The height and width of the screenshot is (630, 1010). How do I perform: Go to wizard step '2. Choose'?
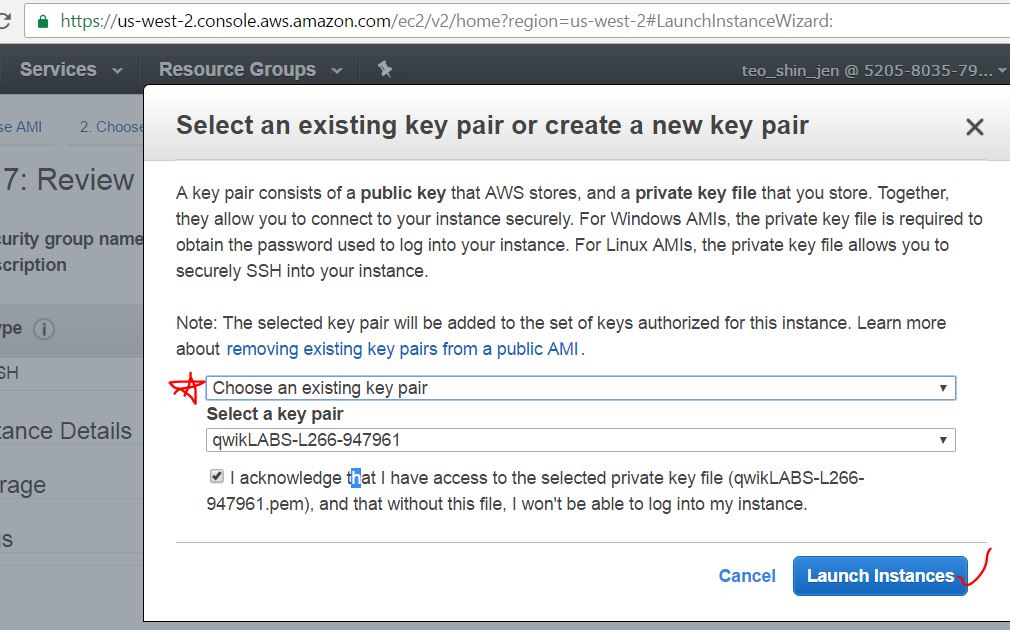(x=111, y=127)
